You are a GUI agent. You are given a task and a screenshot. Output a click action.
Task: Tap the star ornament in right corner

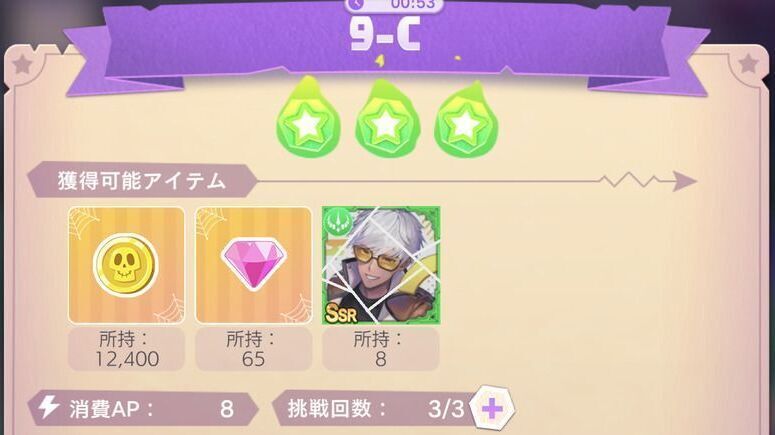[748, 64]
